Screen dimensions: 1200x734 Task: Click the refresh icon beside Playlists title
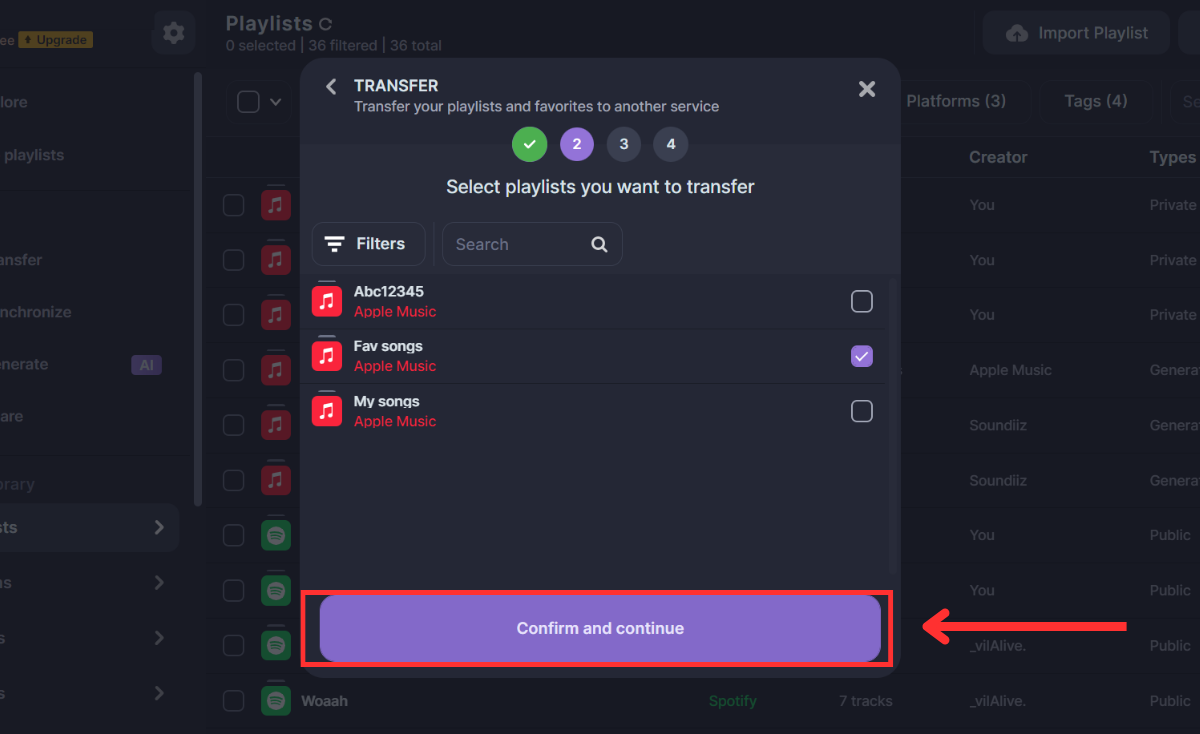coord(324,23)
